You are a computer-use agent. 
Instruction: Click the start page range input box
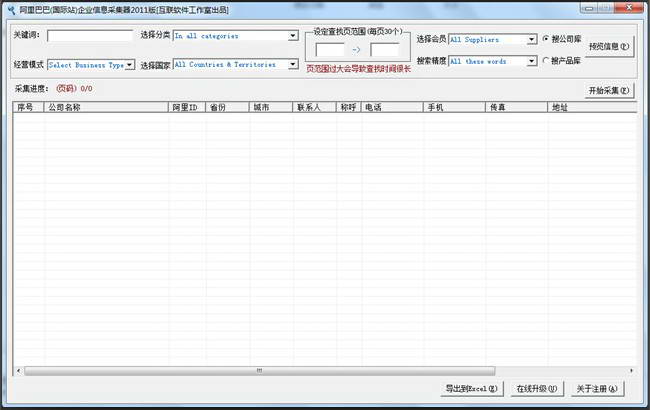click(330, 50)
